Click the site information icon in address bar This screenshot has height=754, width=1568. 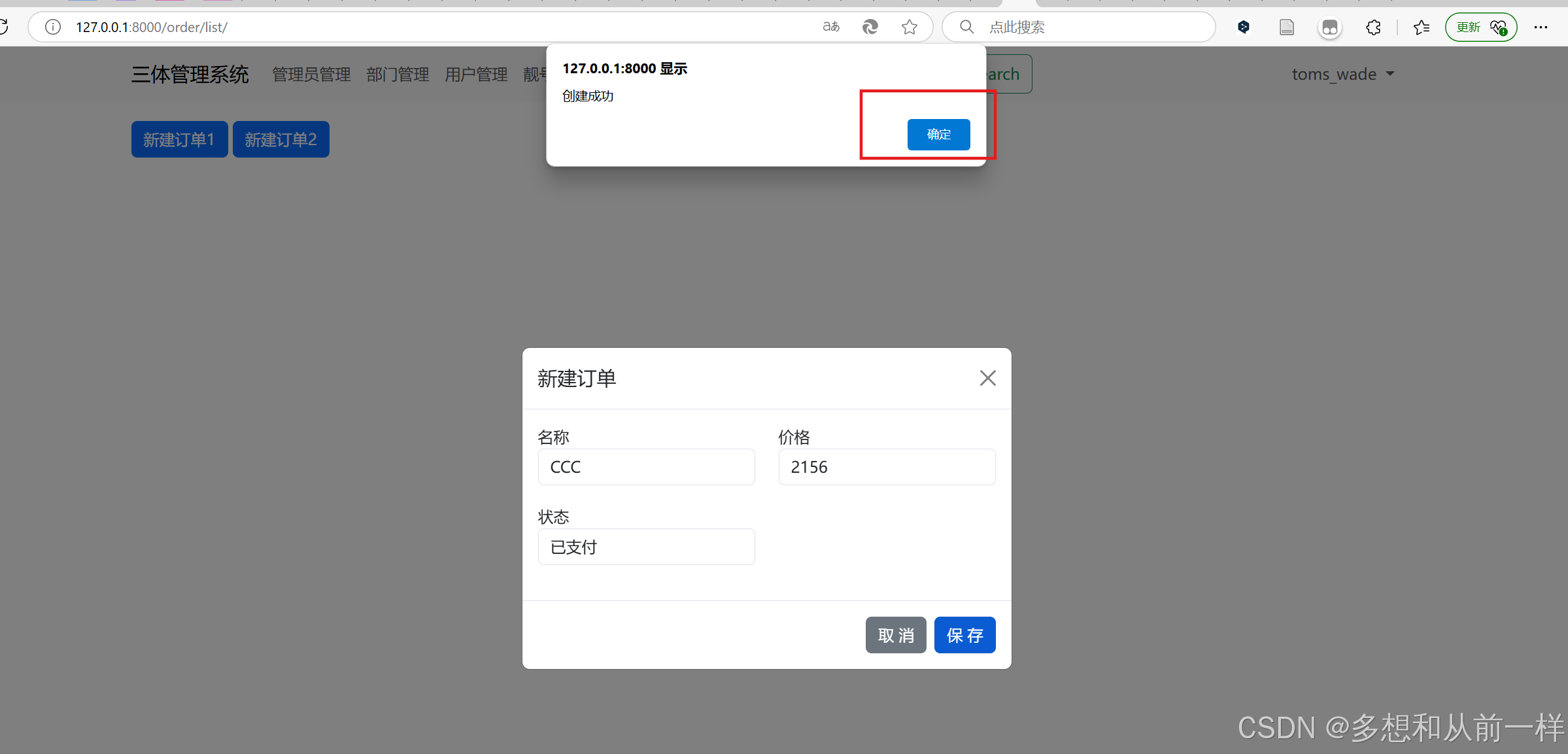pyautogui.click(x=53, y=27)
